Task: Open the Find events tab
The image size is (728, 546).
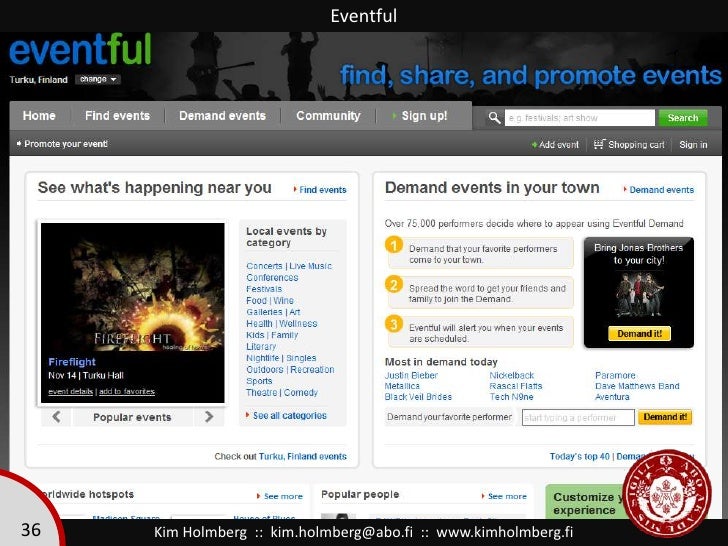Action: coord(117,116)
